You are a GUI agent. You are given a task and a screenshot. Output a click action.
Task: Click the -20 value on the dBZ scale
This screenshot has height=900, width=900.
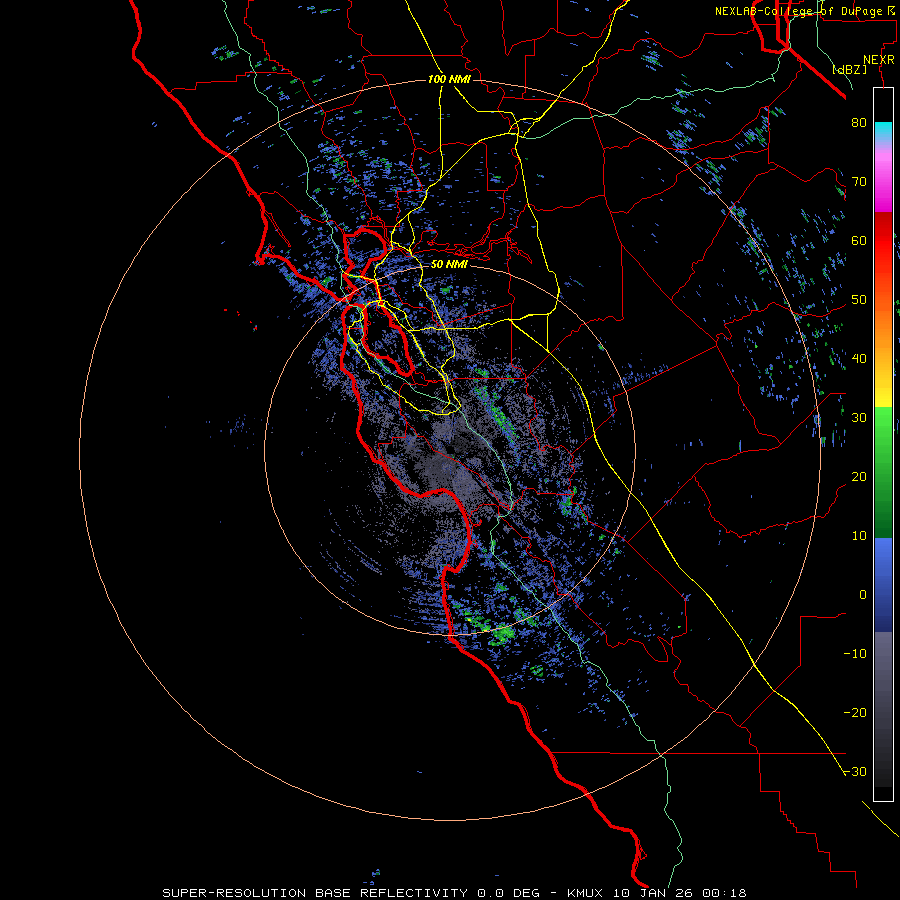(x=855, y=713)
